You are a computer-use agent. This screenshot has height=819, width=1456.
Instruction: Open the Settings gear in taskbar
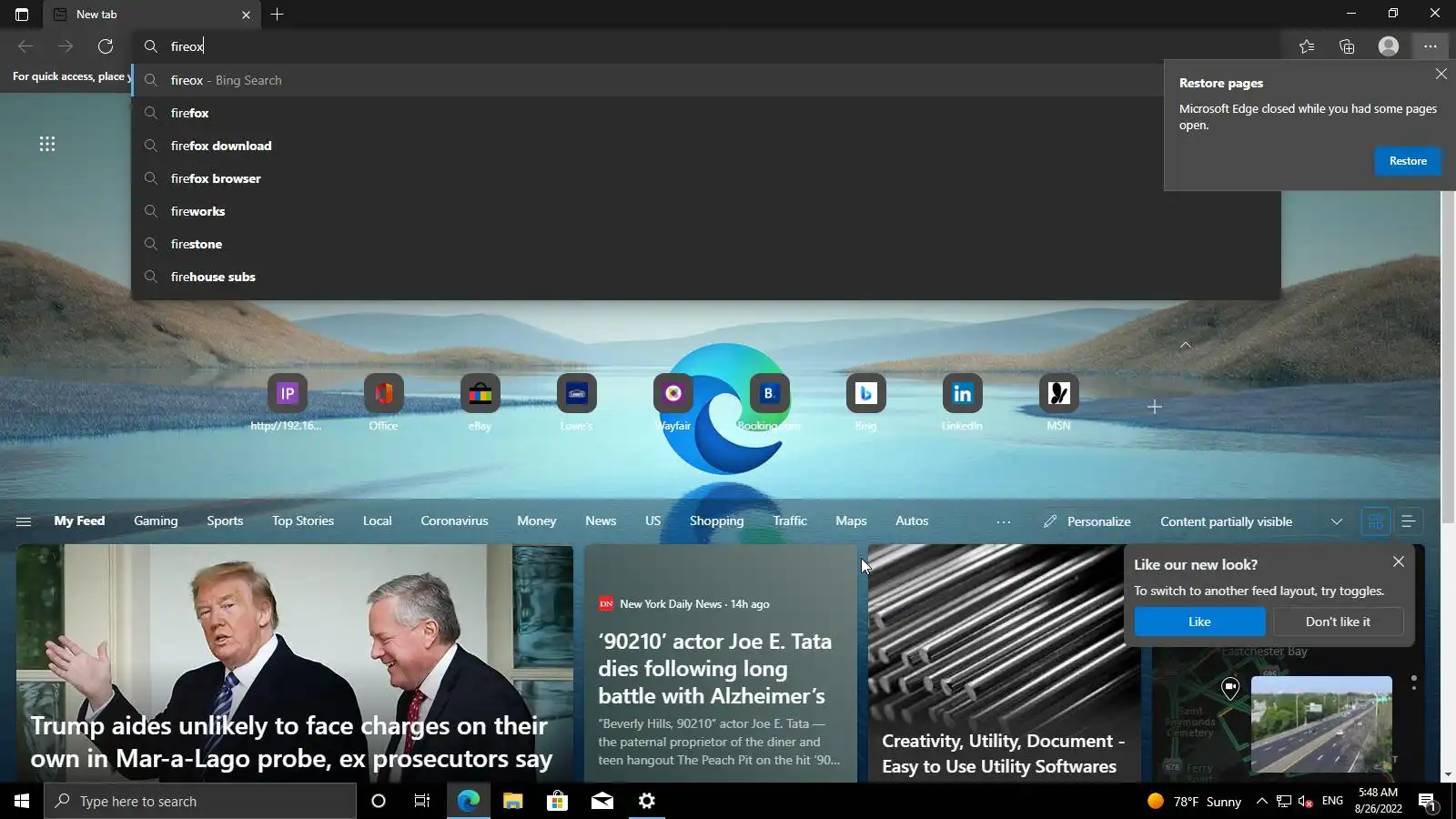[646, 801]
